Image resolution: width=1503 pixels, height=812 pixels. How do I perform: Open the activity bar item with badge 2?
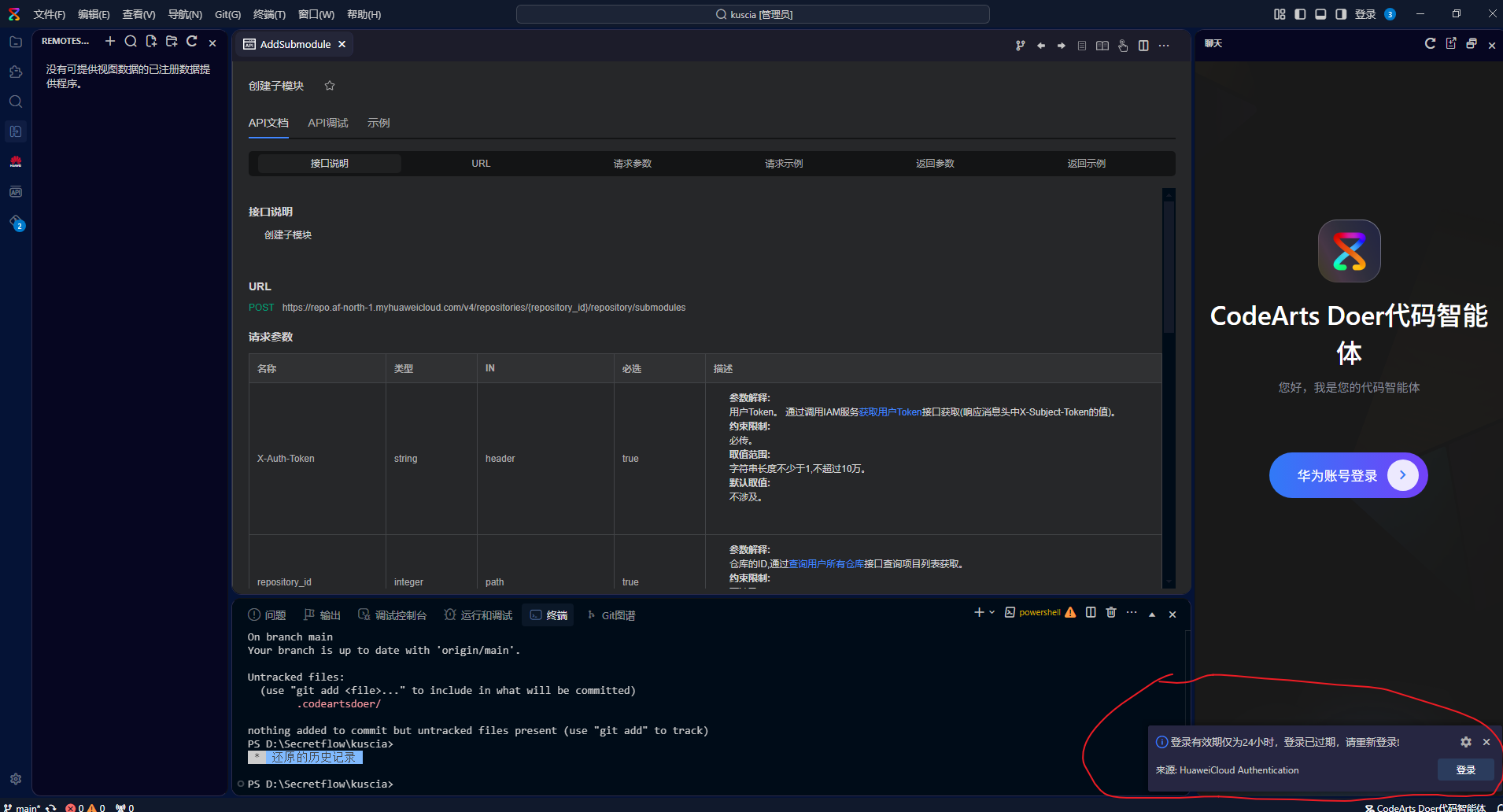pos(17,223)
